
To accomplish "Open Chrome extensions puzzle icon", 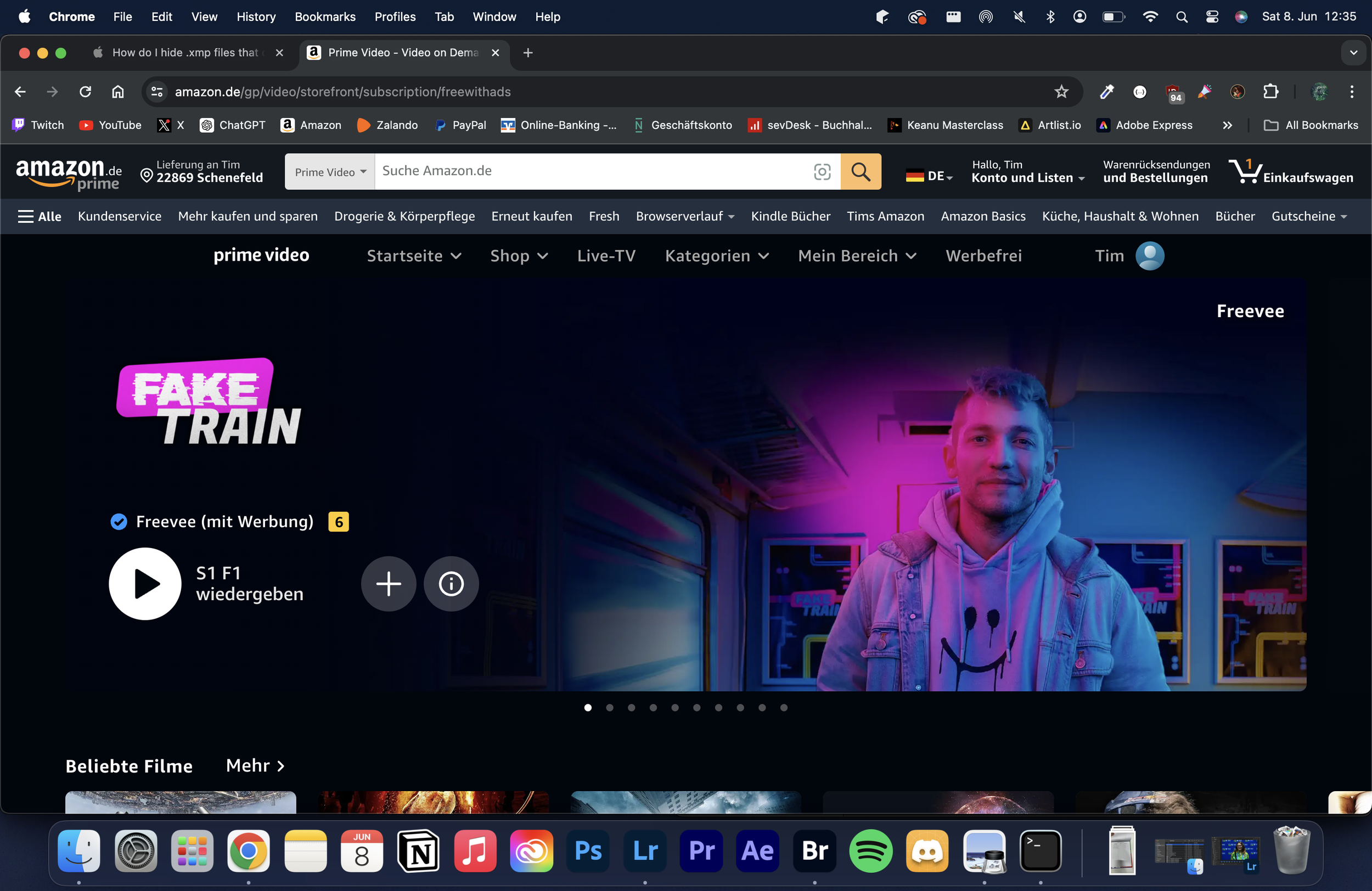I will 1270,92.
